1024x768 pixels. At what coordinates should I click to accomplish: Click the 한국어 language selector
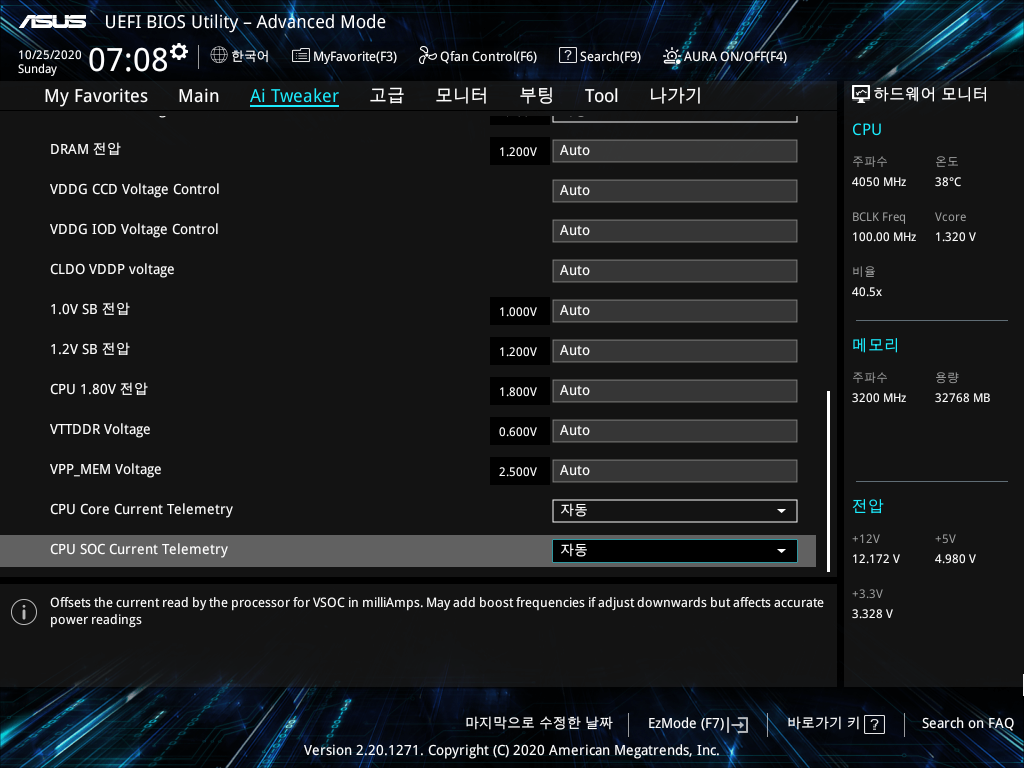point(250,56)
